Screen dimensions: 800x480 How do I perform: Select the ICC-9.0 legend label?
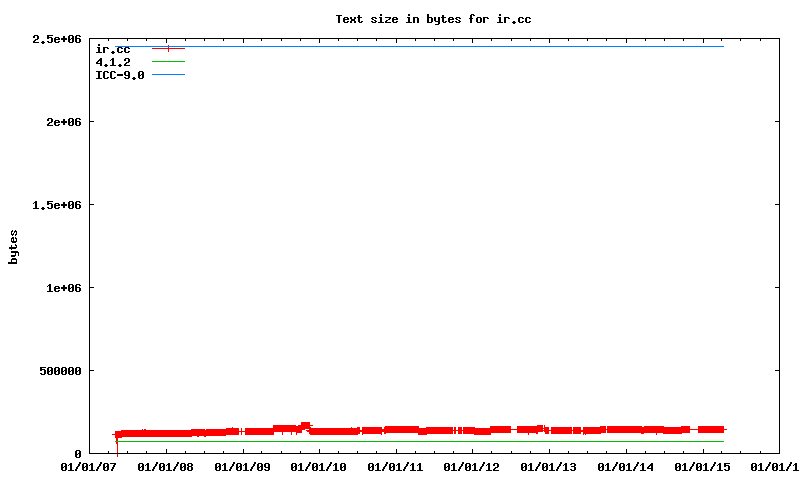pyautogui.click(x=119, y=75)
